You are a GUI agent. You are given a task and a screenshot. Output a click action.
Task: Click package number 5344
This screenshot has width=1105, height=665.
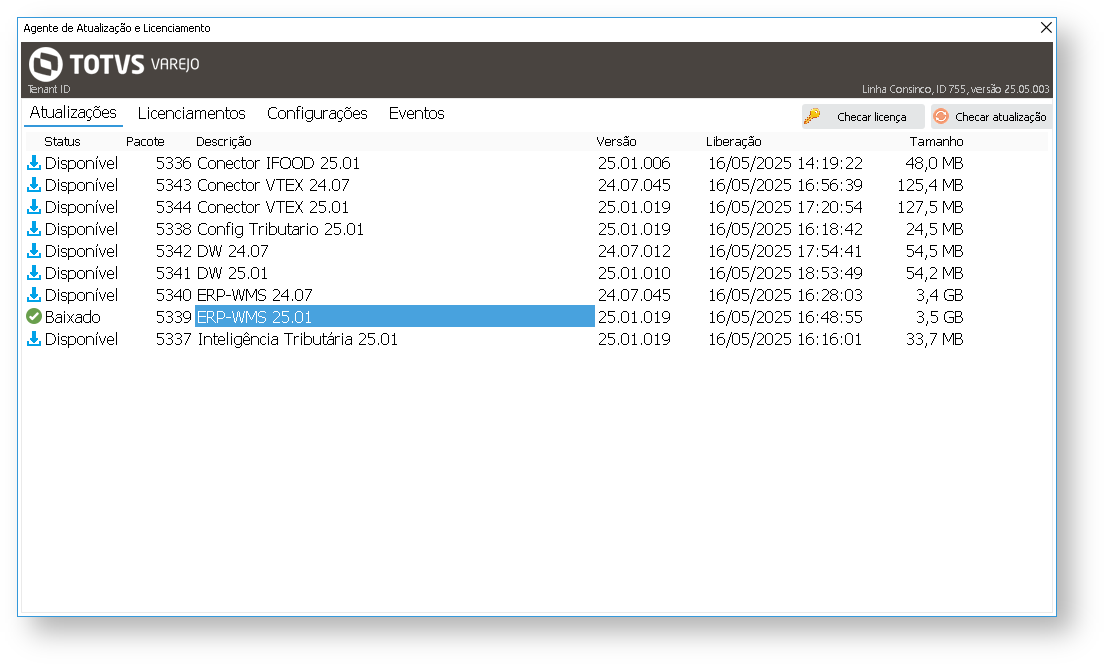173,207
